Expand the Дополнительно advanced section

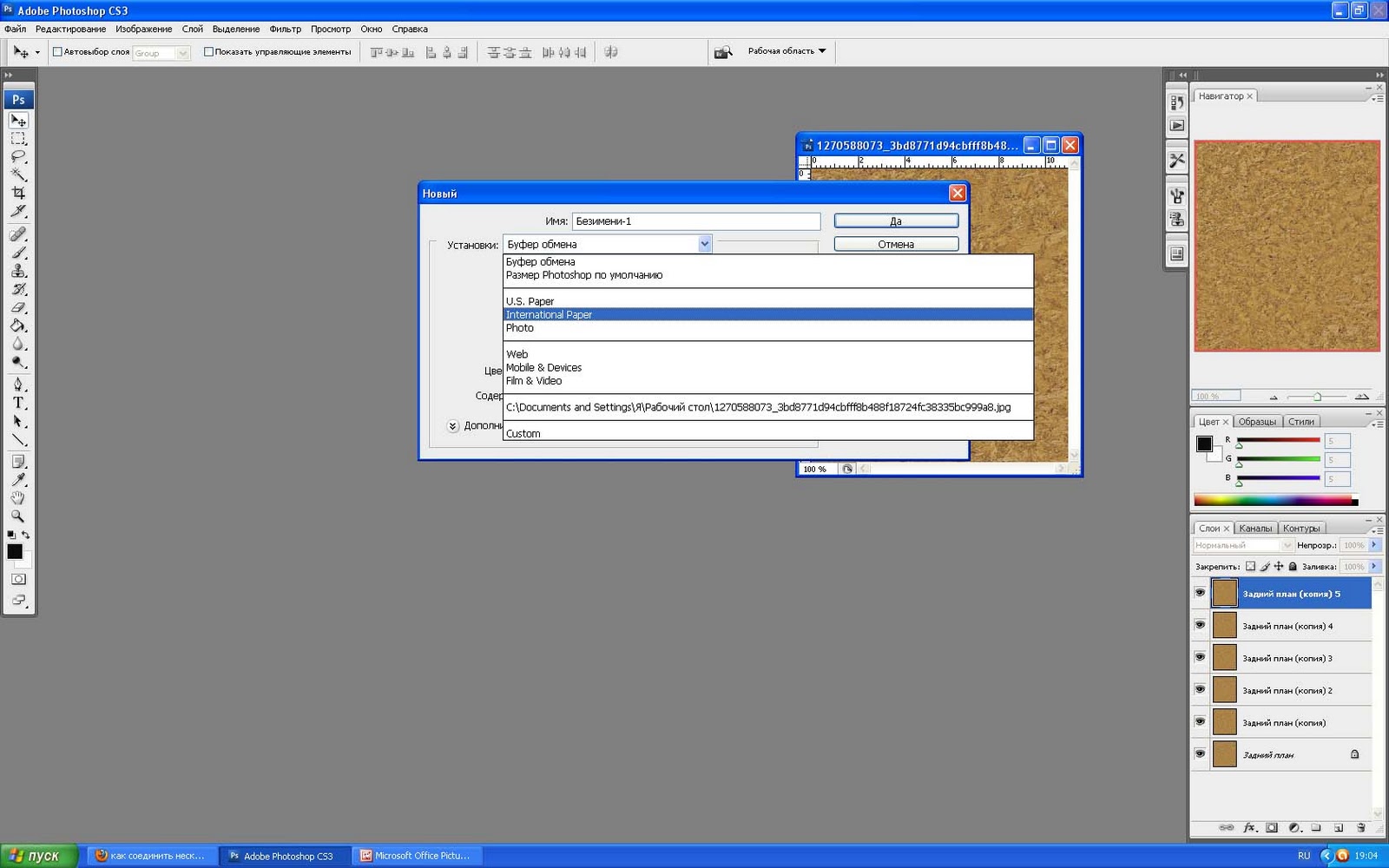click(x=452, y=426)
